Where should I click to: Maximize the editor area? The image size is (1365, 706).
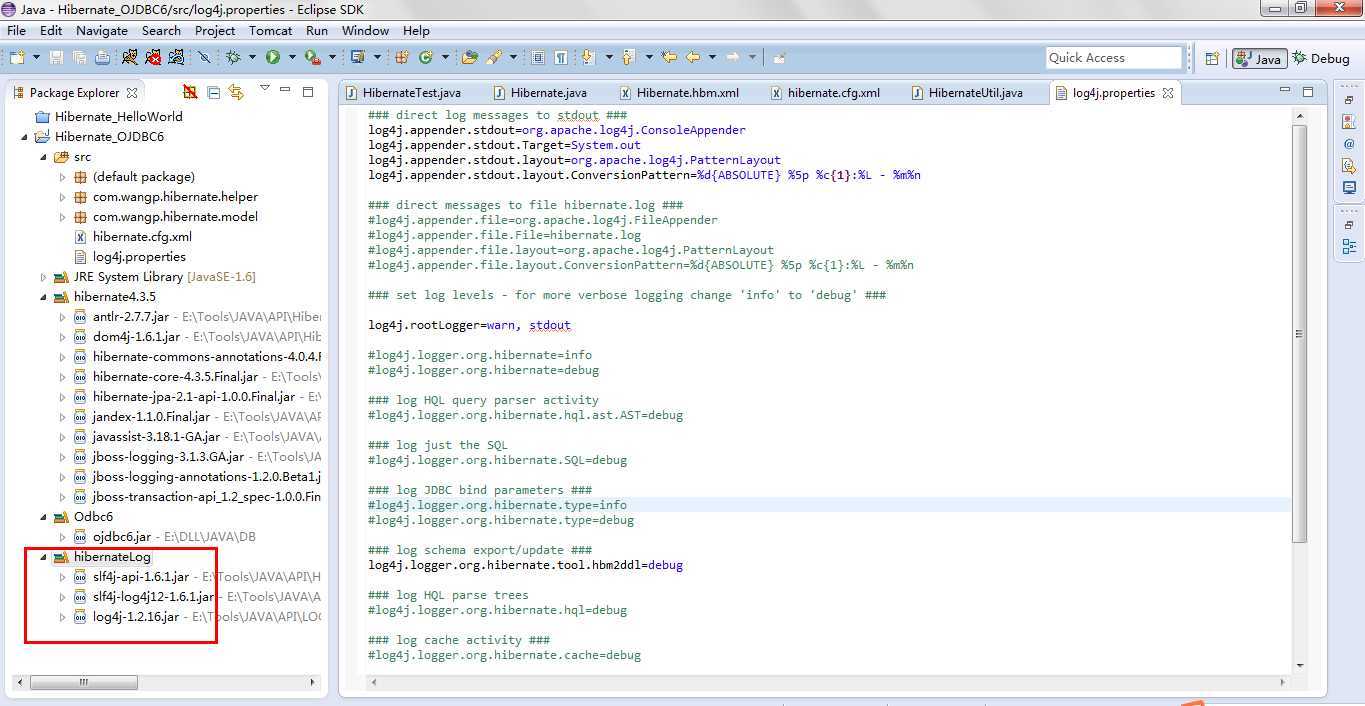tap(1307, 91)
